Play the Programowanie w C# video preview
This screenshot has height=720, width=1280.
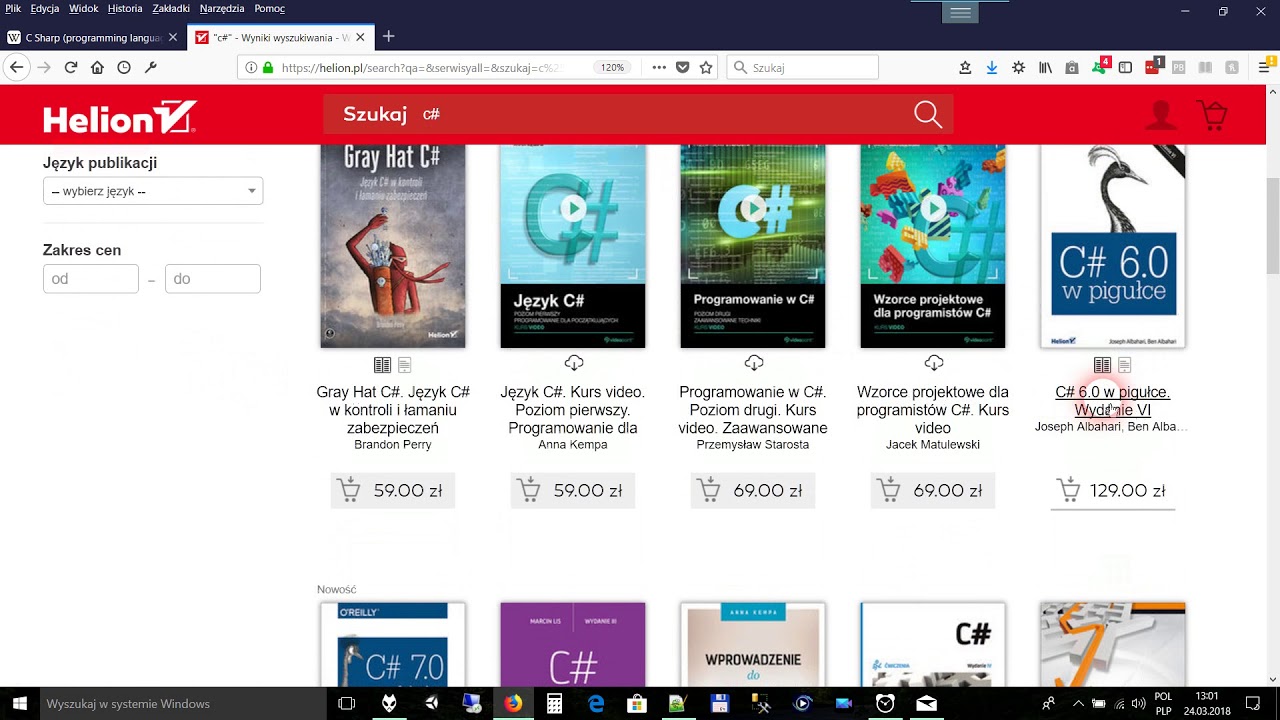pyautogui.click(x=753, y=208)
